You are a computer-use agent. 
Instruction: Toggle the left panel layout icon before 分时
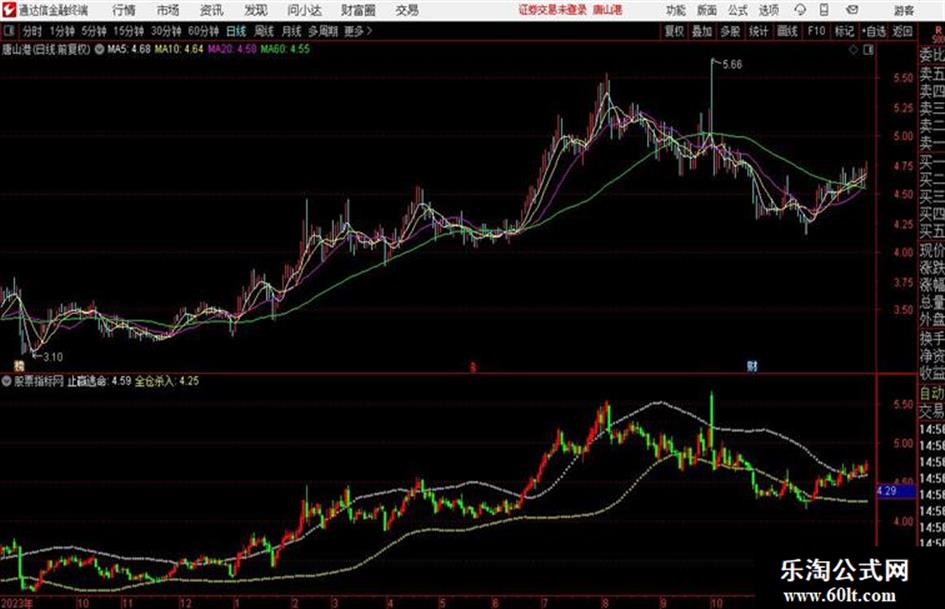coord(8,31)
